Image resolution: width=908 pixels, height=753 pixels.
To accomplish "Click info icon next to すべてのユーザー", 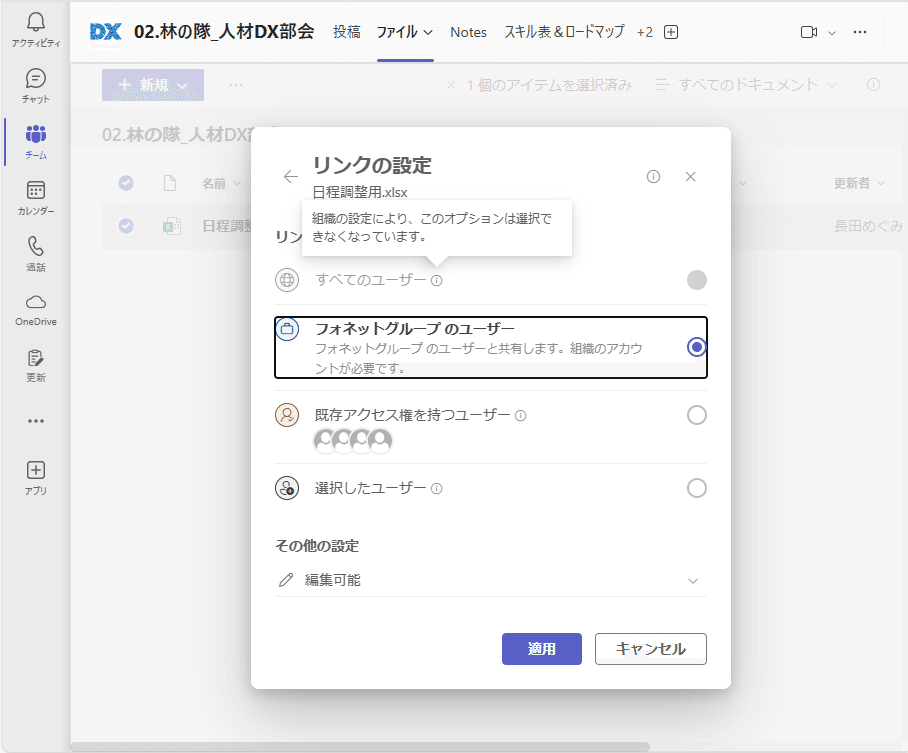I will tap(437, 280).
